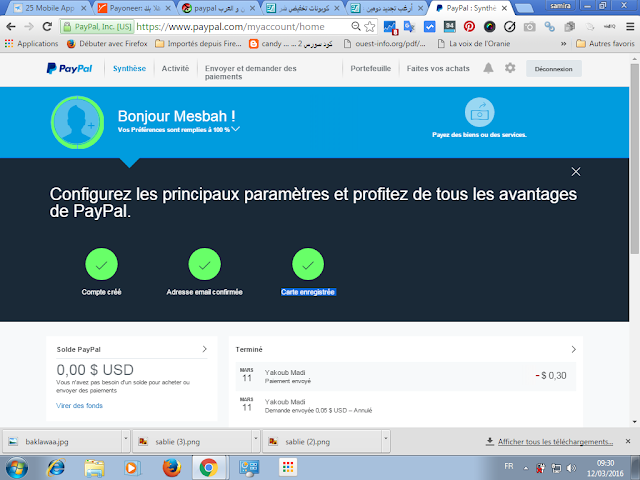Open dropdown arrow for baklawaa.jpg download
This screenshot has width=640, height=480.
pyautogui.click(x=125, y=439)
